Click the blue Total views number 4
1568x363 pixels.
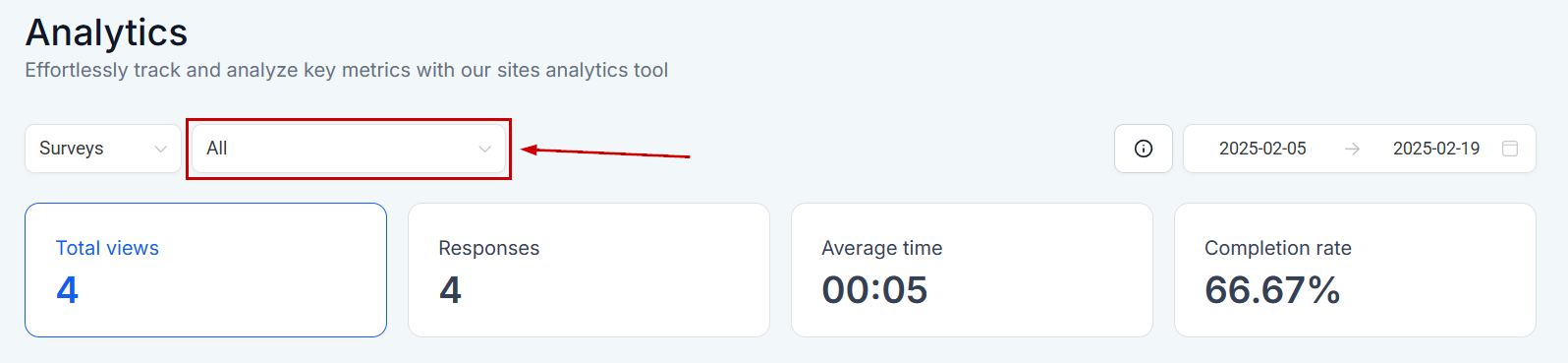pyautogui.click(x=67, y=290)
